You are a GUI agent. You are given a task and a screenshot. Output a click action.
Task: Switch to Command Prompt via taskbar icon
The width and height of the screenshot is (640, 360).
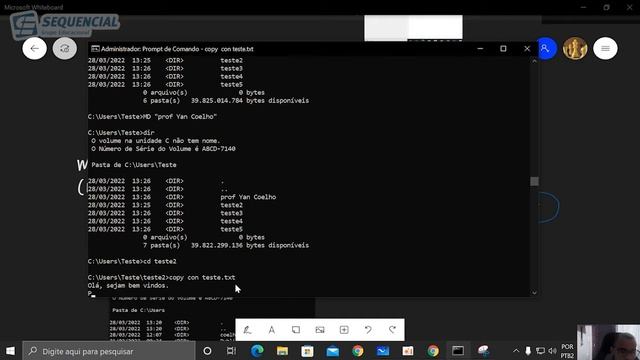tap(458, 351)
